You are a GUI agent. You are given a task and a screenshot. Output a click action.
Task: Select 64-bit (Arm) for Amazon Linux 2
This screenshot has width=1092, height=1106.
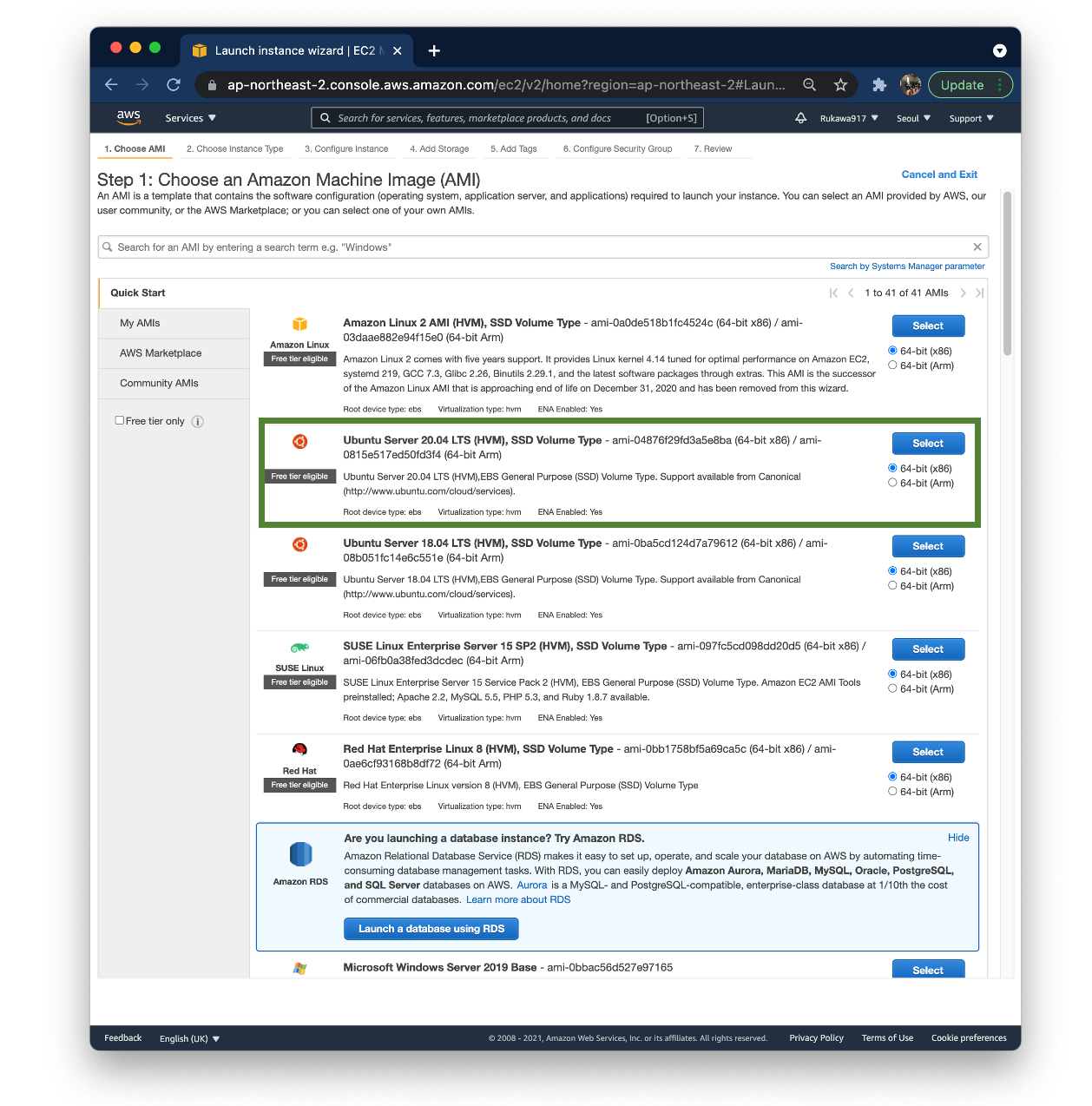tap(892, 365)
